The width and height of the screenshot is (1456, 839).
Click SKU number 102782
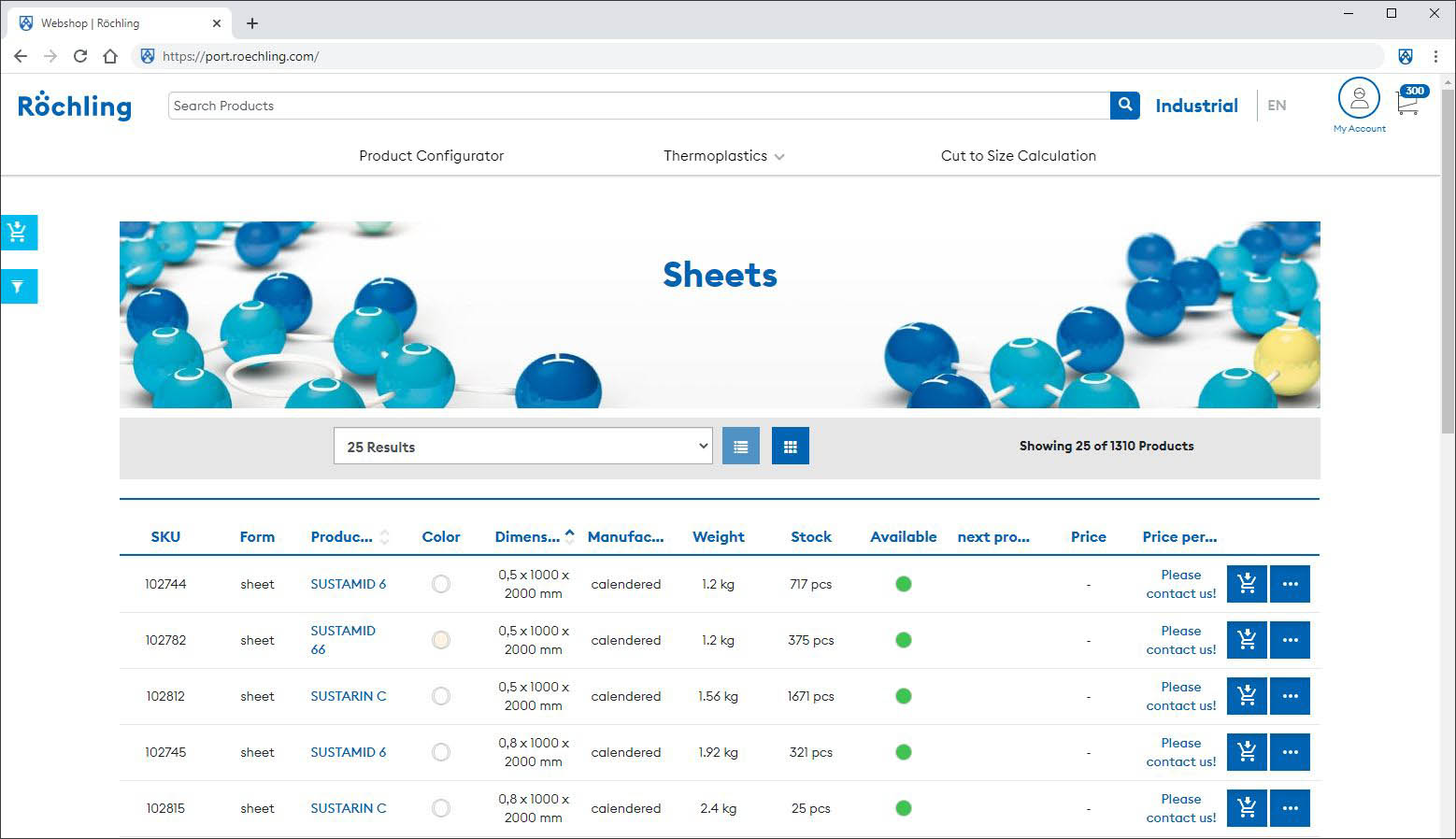165,640
